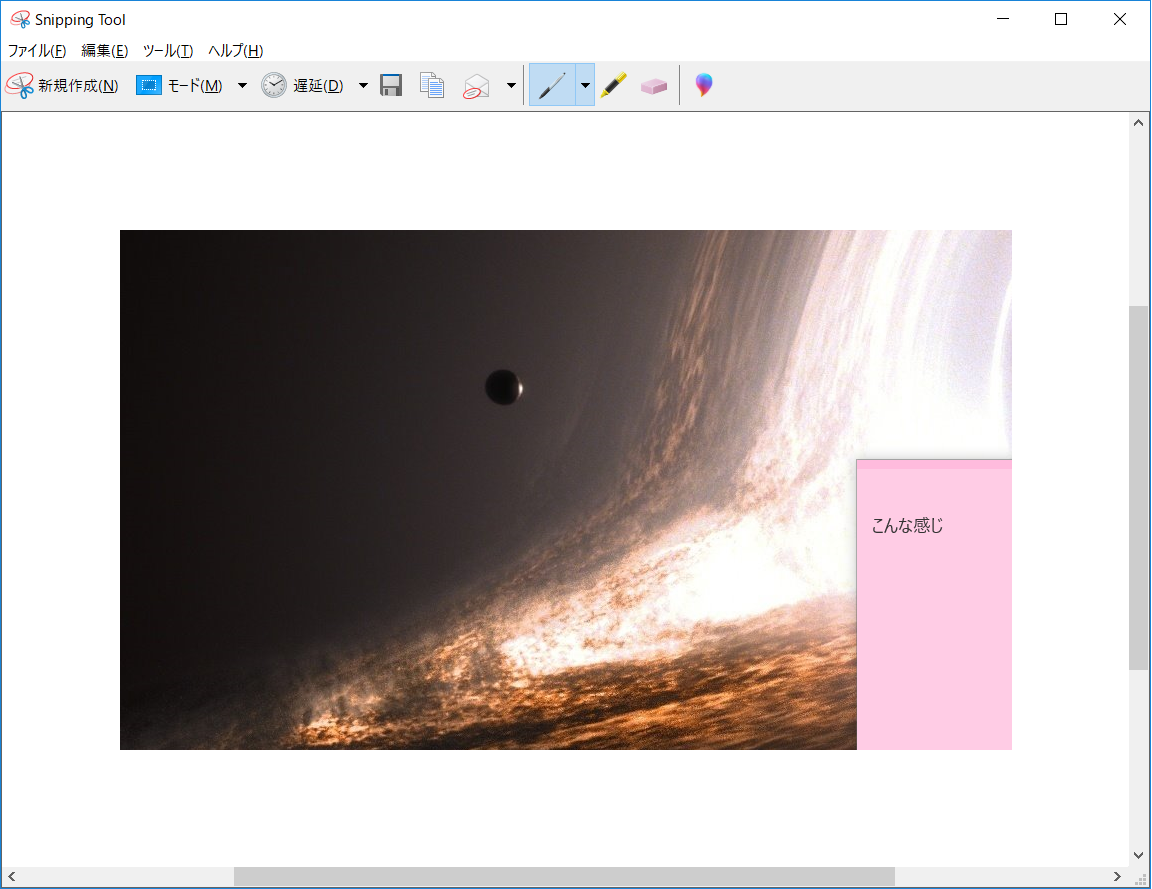Click the Snipping Tool scissors icon in title bar
The image size is (1152, 889).
20,19
